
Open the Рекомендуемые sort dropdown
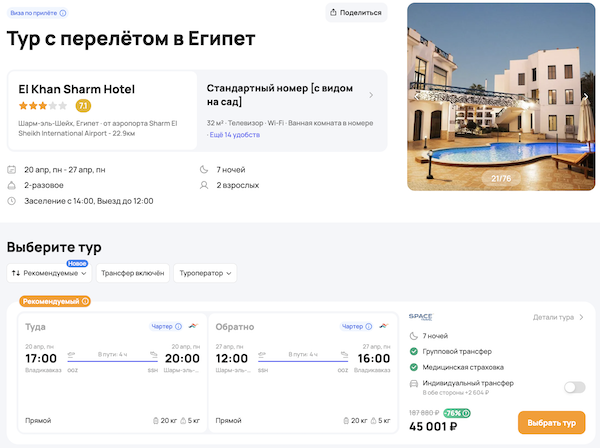50,273
